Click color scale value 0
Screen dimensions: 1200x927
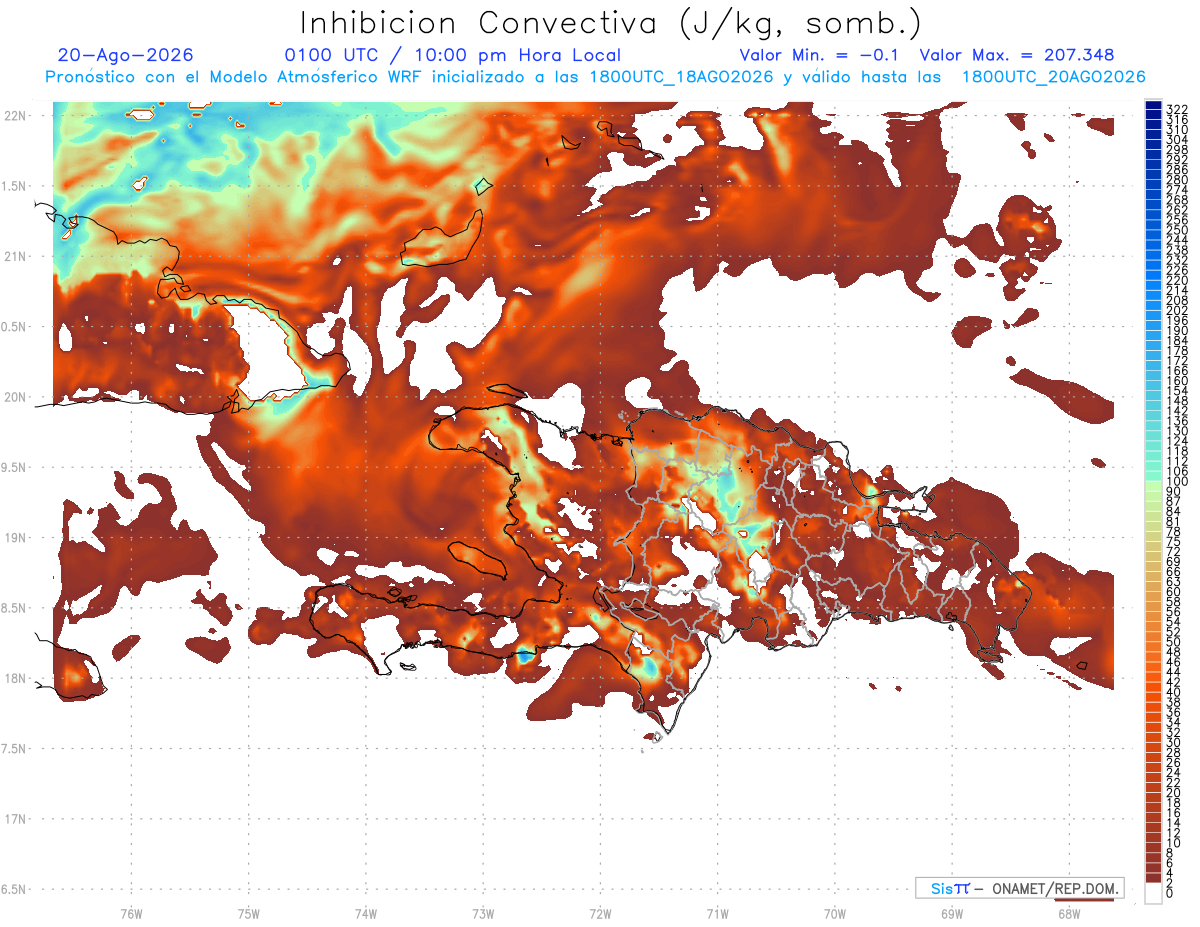1169,893
